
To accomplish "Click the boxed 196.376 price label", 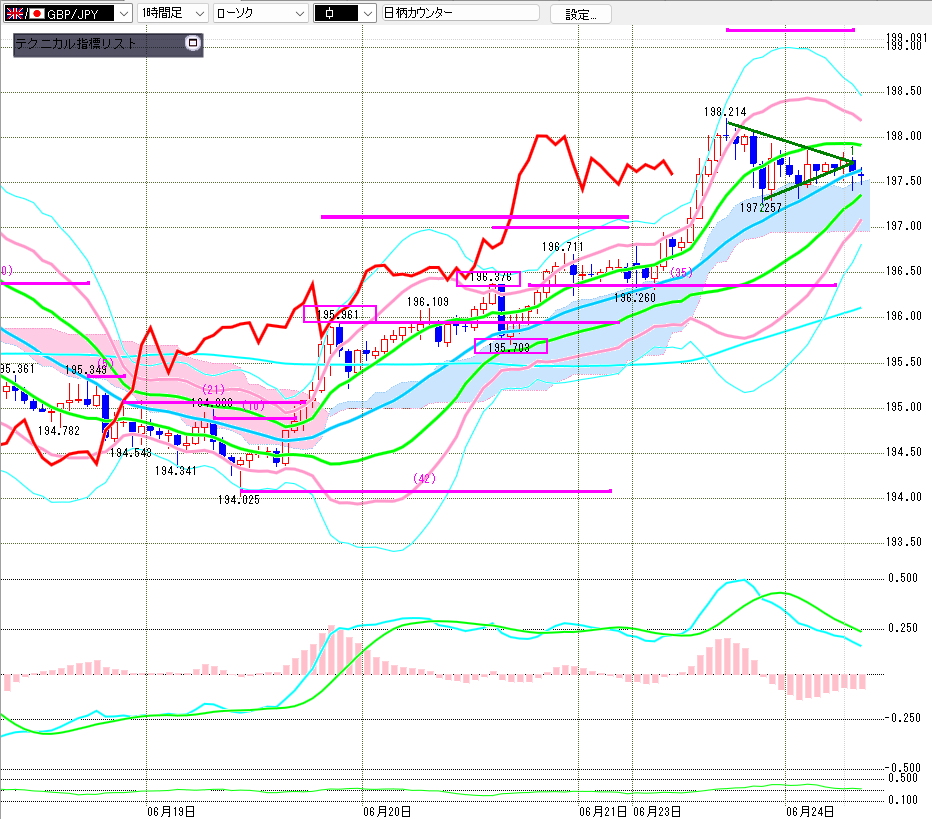I will coord(489,278).
